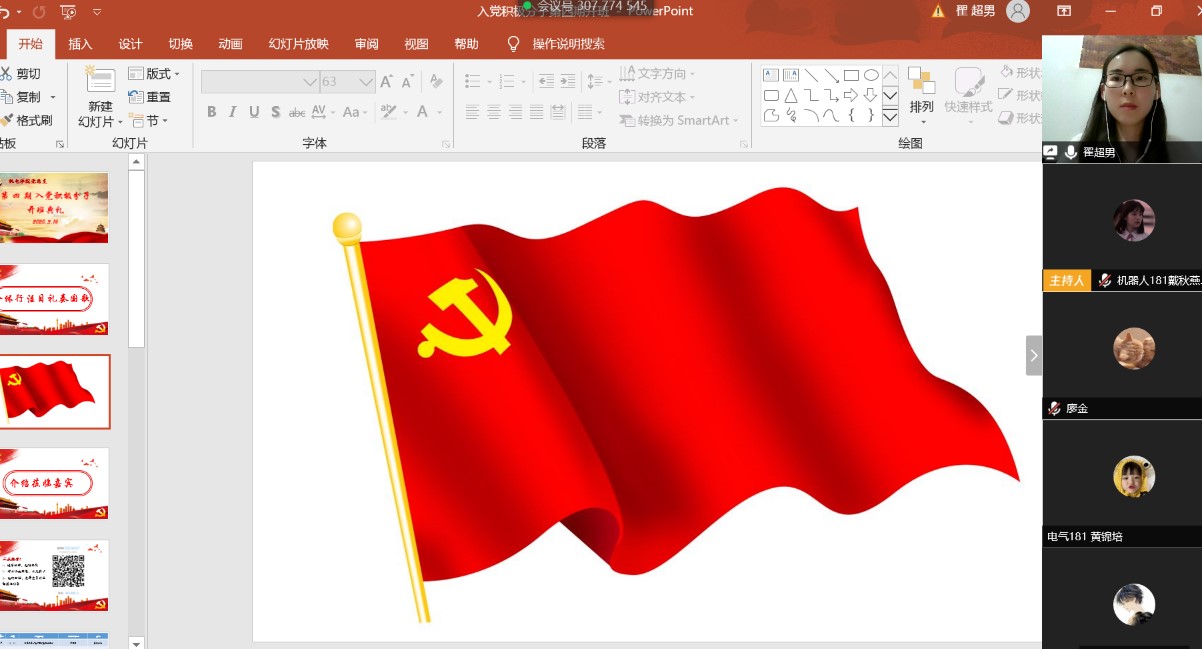Select the Oval shape in the drawing gallery
Image resolution: width=1202 pixels, height=649 pixels.
coord(870,74)
